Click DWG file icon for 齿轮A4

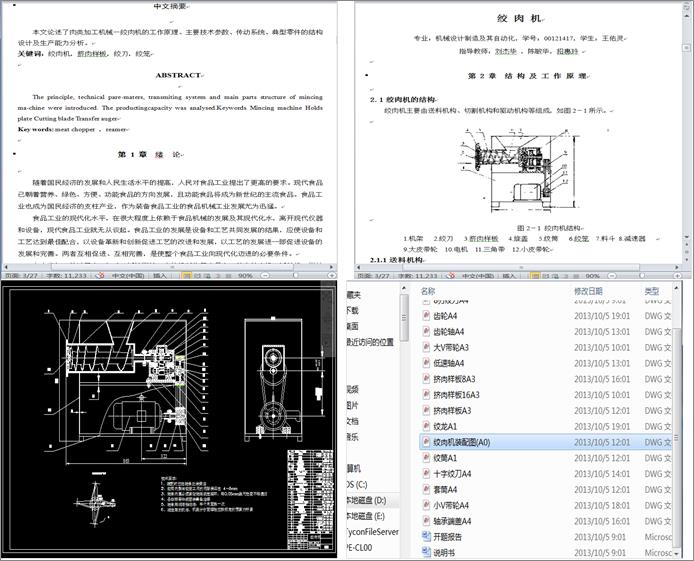(x=426, y=315)
